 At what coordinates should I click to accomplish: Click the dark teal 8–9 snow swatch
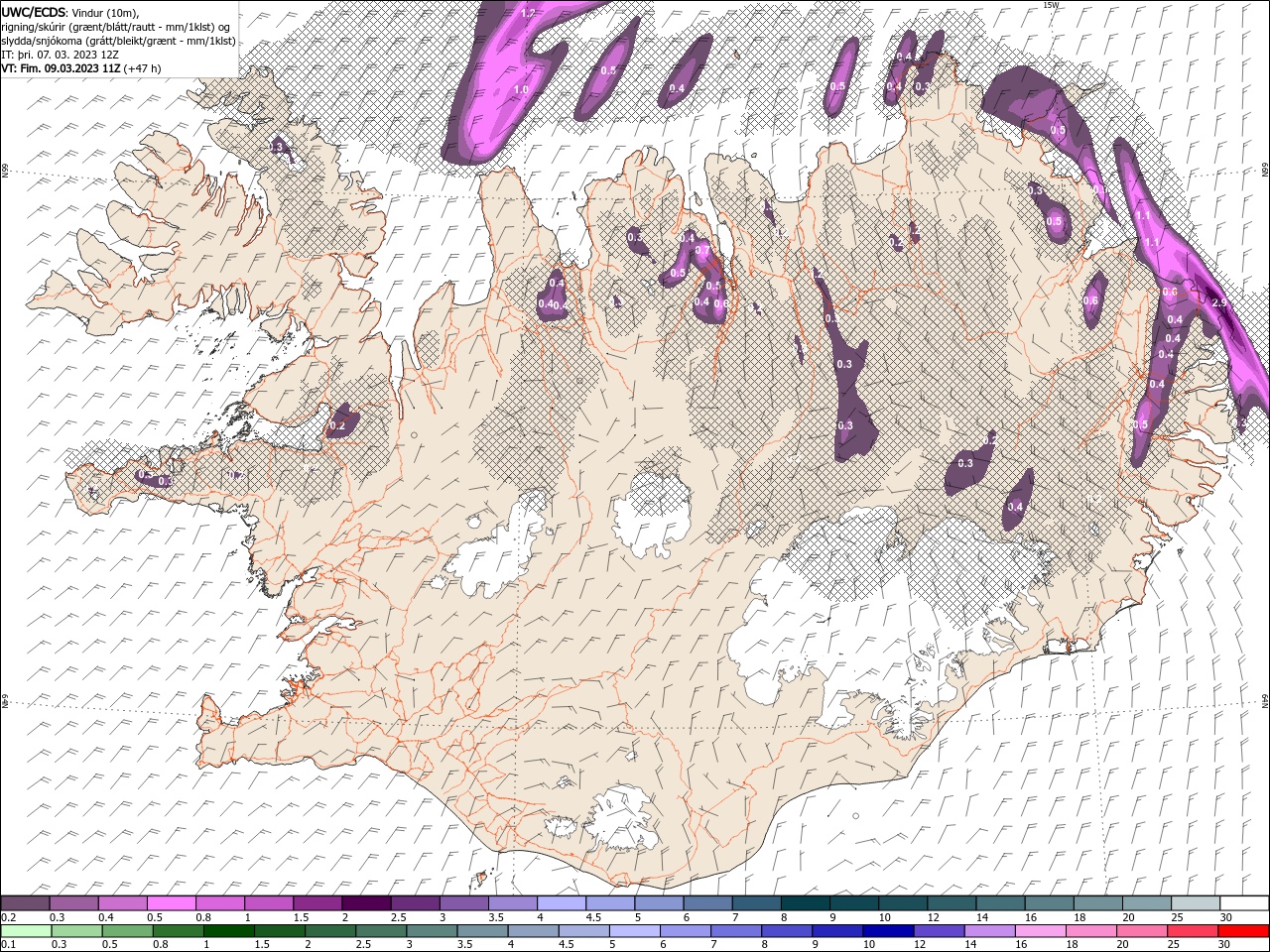pos(805,903)
